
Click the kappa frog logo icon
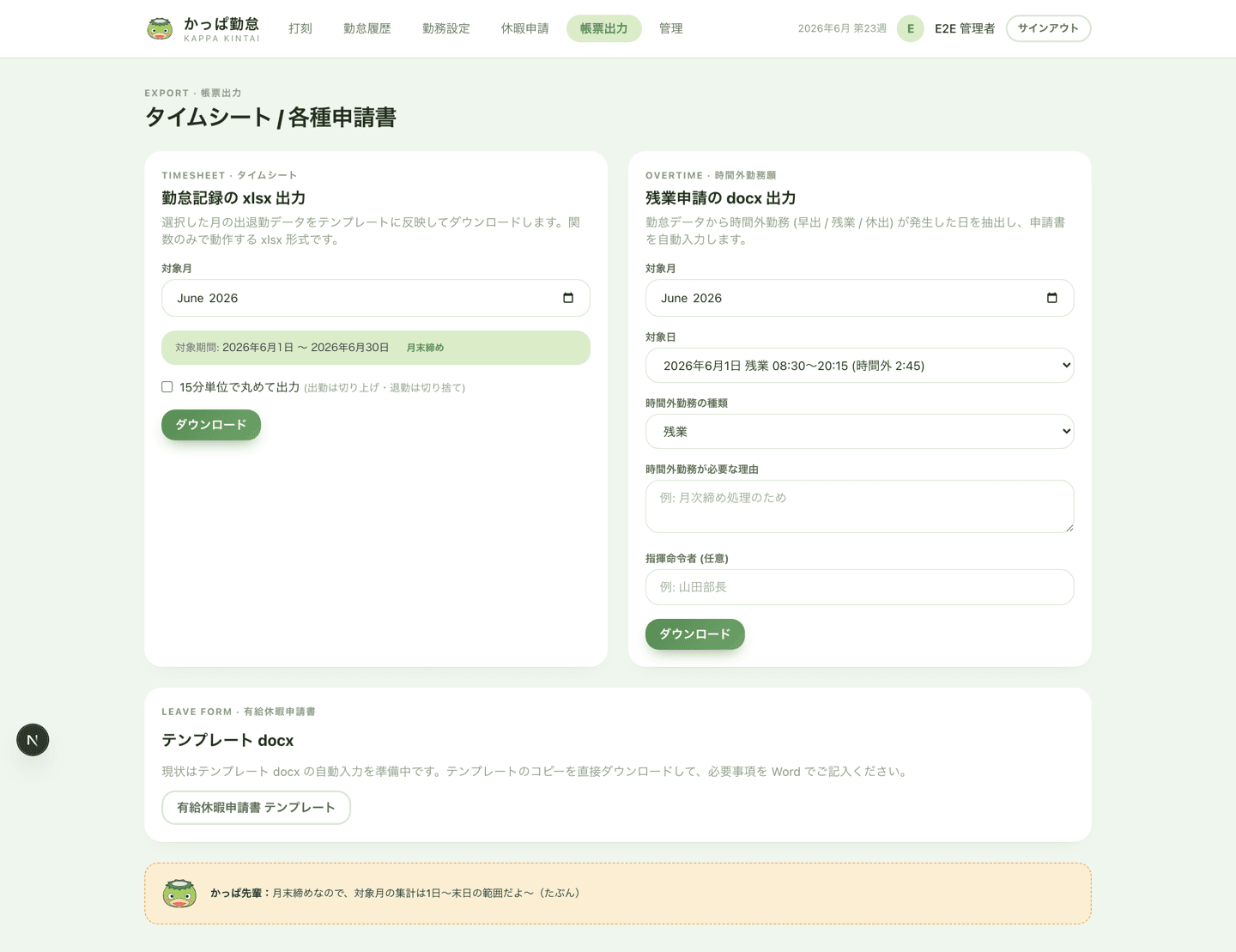(160, 28)
